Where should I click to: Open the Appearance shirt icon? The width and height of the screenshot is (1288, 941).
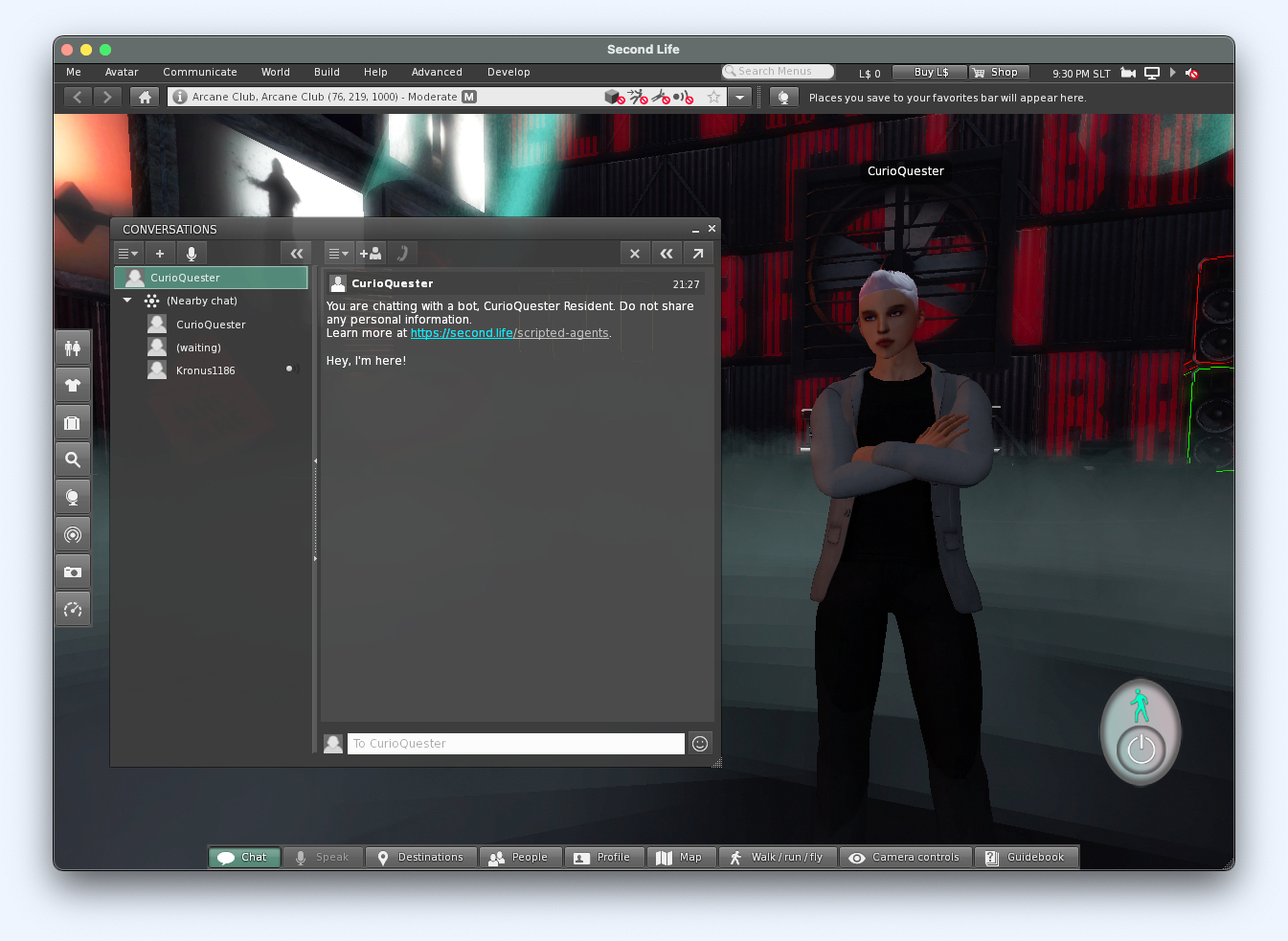[x=73, y=386]
